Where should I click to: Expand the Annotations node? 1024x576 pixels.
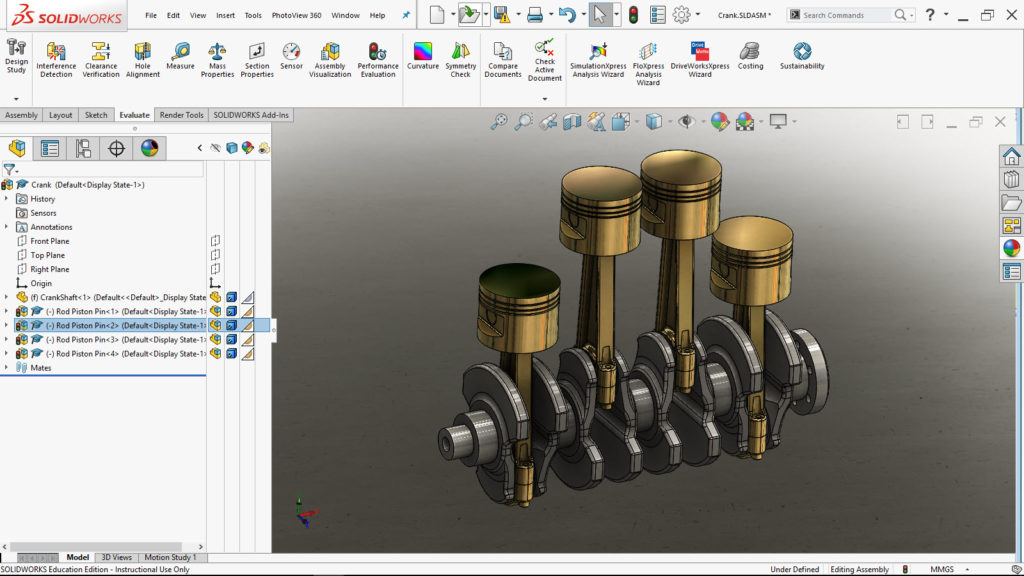click(x=7, y=227)
